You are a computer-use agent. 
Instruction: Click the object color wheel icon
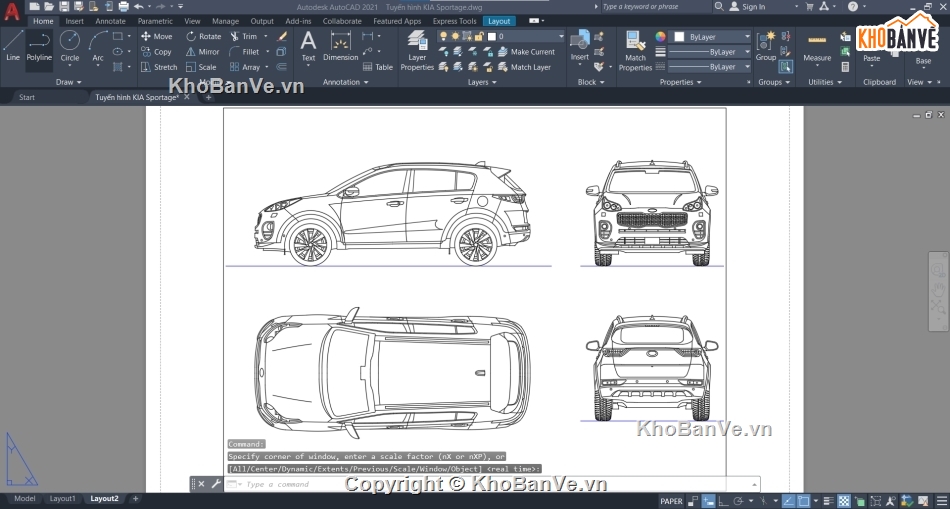(x=660, y=37)
